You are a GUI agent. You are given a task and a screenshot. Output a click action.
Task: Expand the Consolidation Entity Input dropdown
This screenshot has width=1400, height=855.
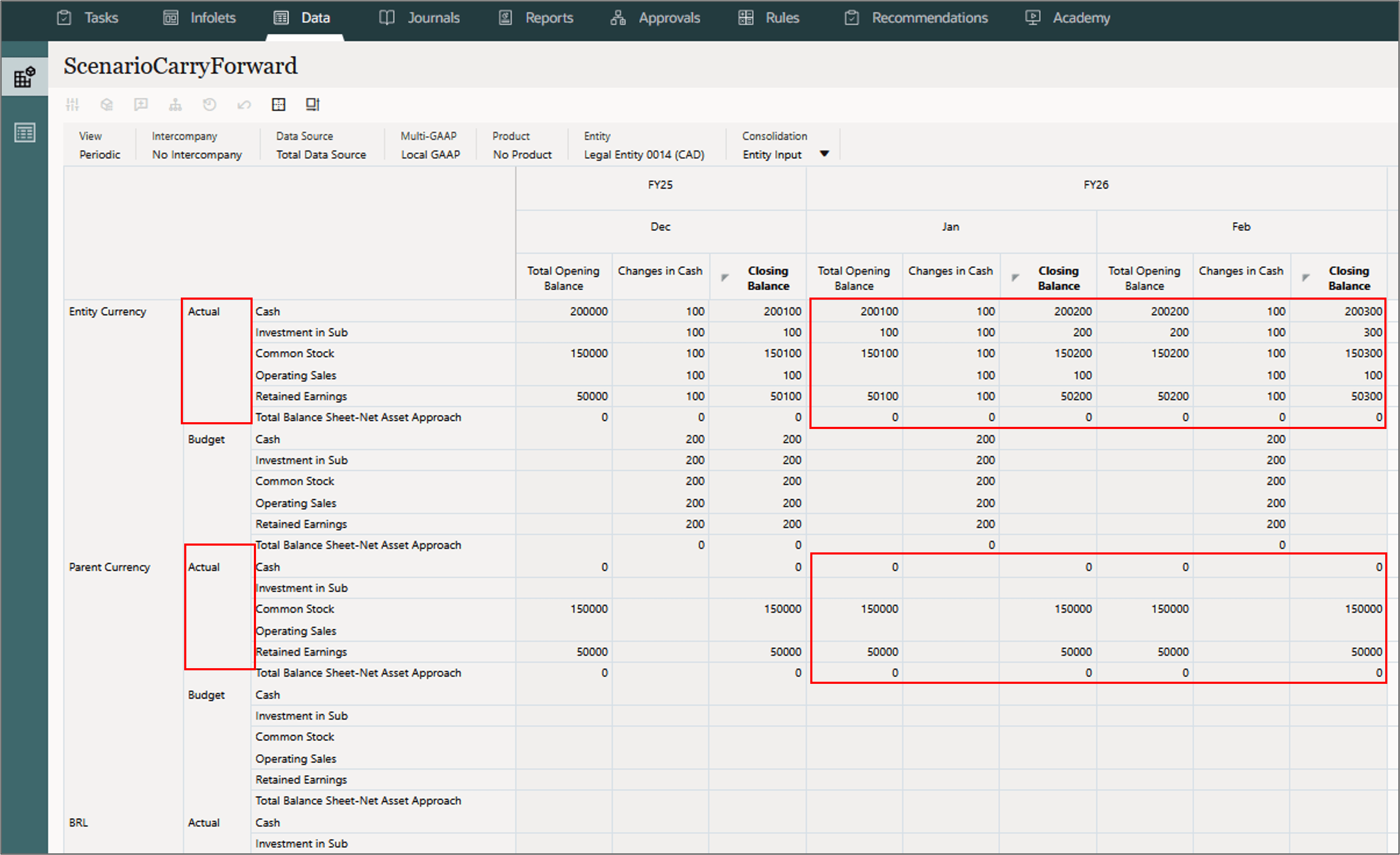coord(824,154)
